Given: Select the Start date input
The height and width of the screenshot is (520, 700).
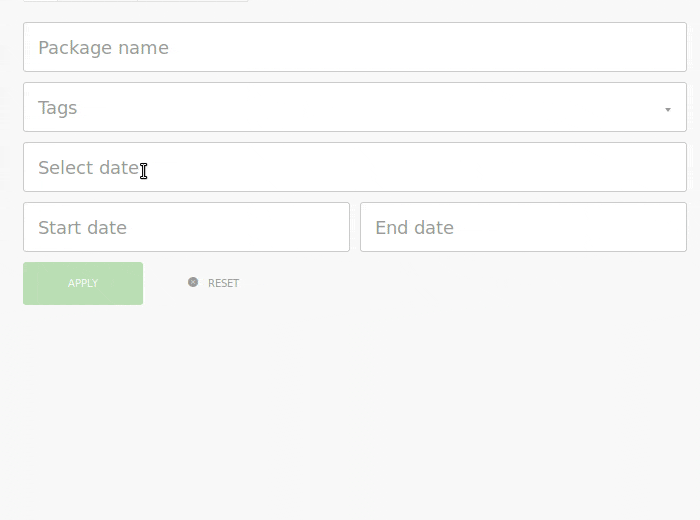Looking at the screenshot, I should 186,227.
